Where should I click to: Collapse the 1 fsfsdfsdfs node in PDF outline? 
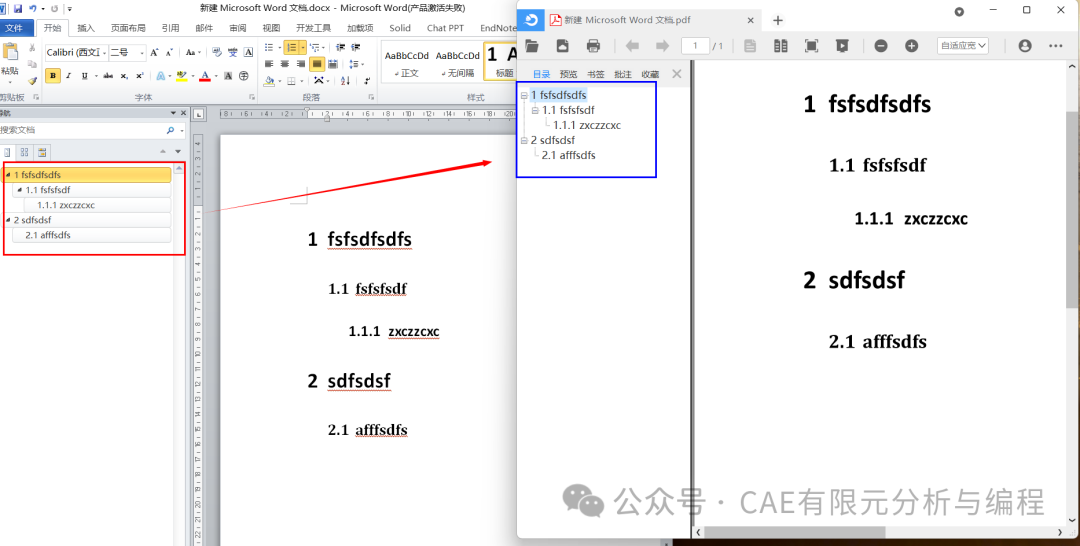[x=524, y=95]
